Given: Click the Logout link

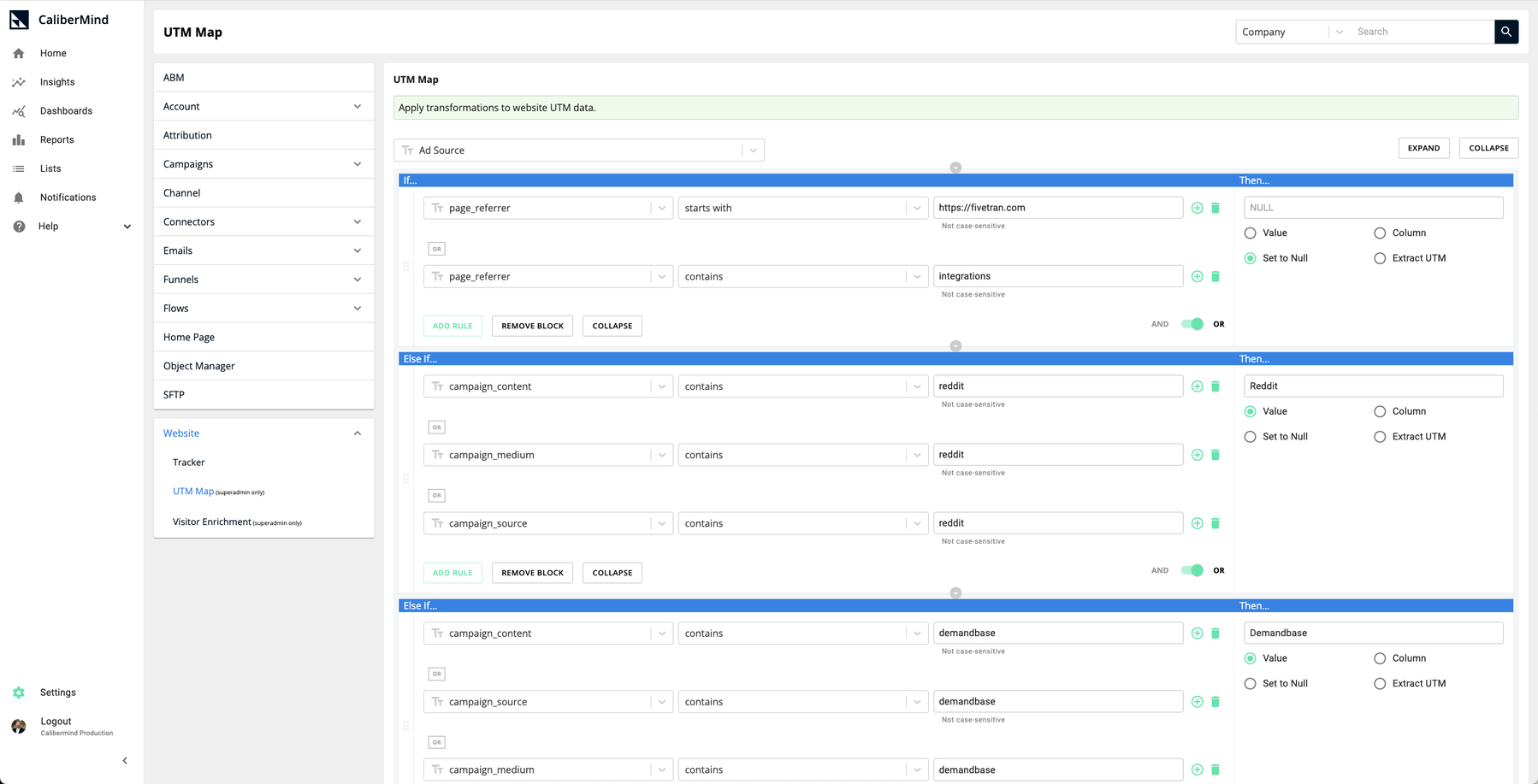Looking at the screenshot, I should [56, 722].
